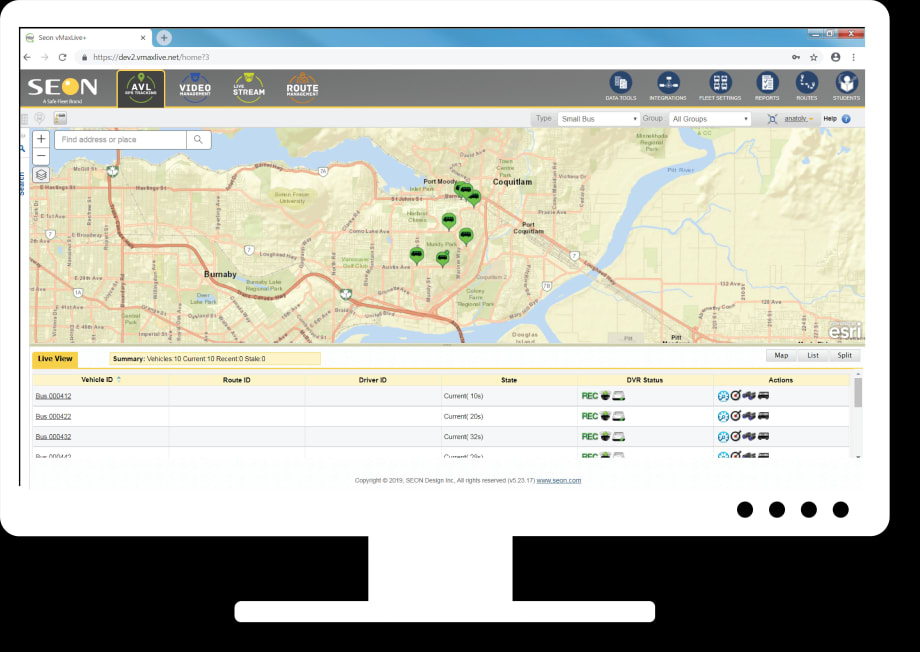Switch to the Route Management module
920x652 pixels.
301,87
